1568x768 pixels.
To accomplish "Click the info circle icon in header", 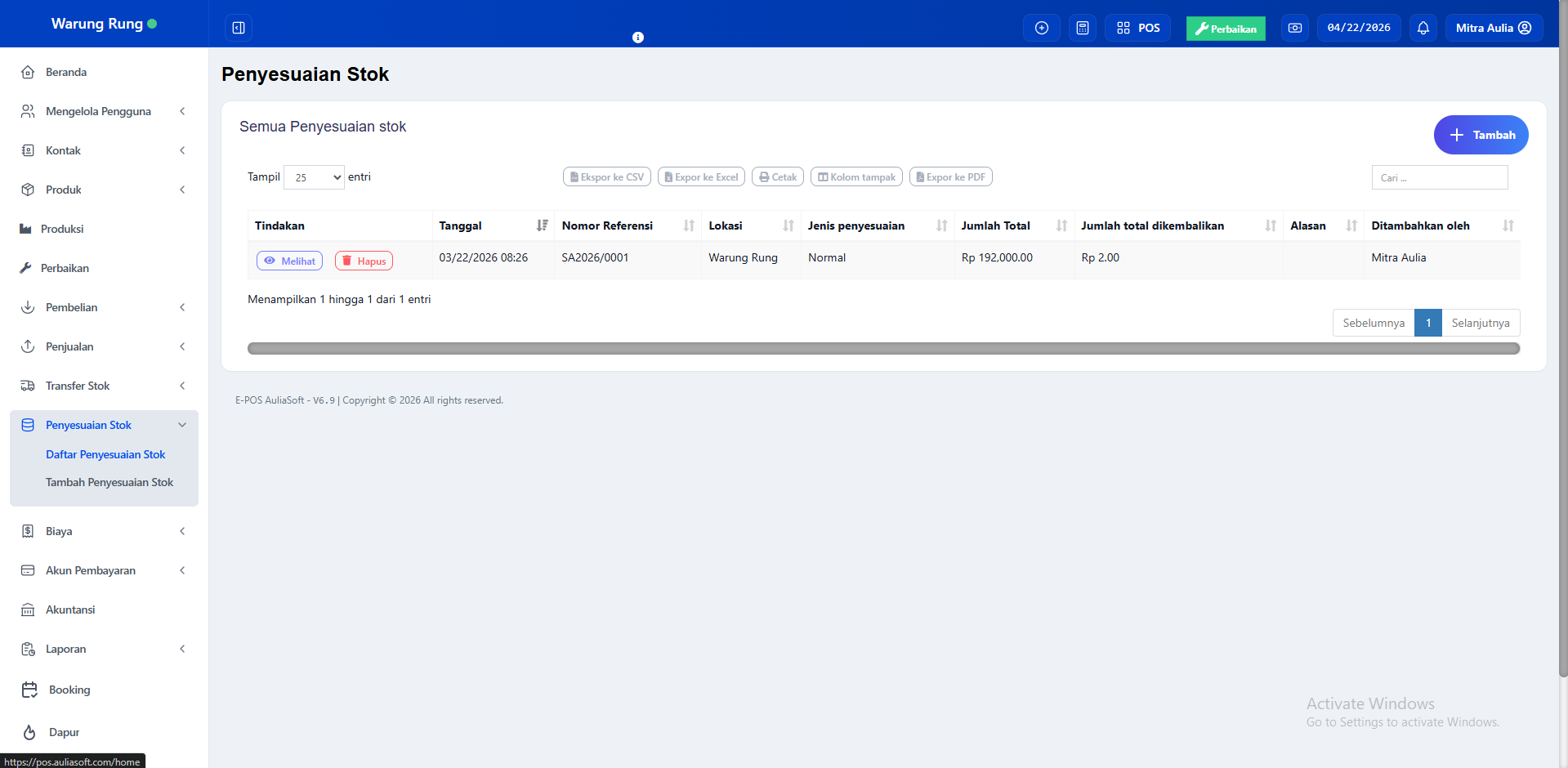I will [638, 38].
